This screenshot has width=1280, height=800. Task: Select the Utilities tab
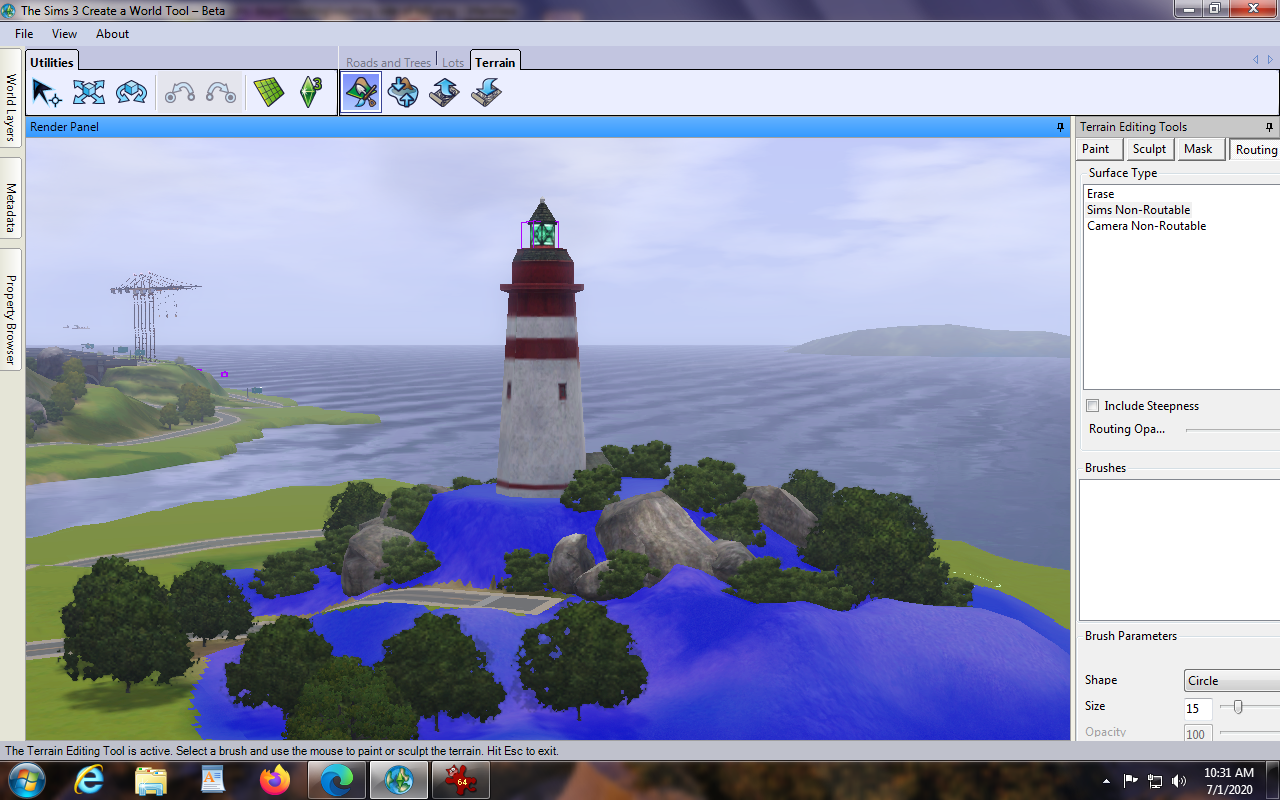click(52, 62)
